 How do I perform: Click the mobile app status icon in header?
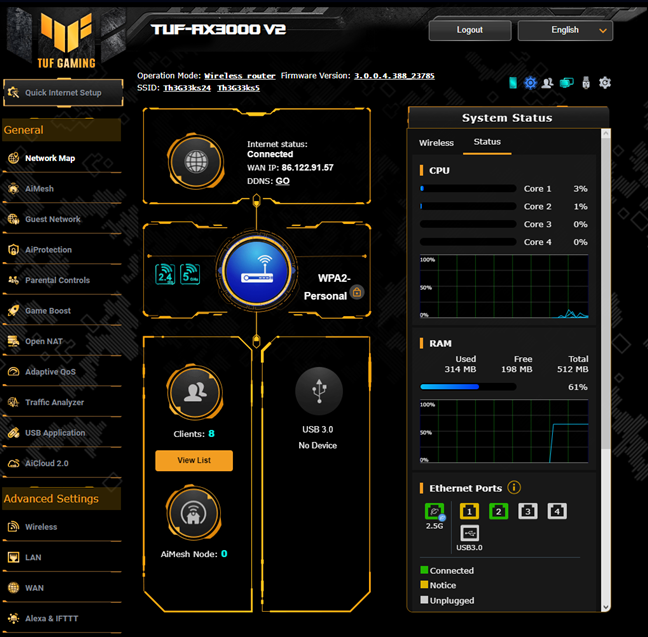[x=513, y=83]
